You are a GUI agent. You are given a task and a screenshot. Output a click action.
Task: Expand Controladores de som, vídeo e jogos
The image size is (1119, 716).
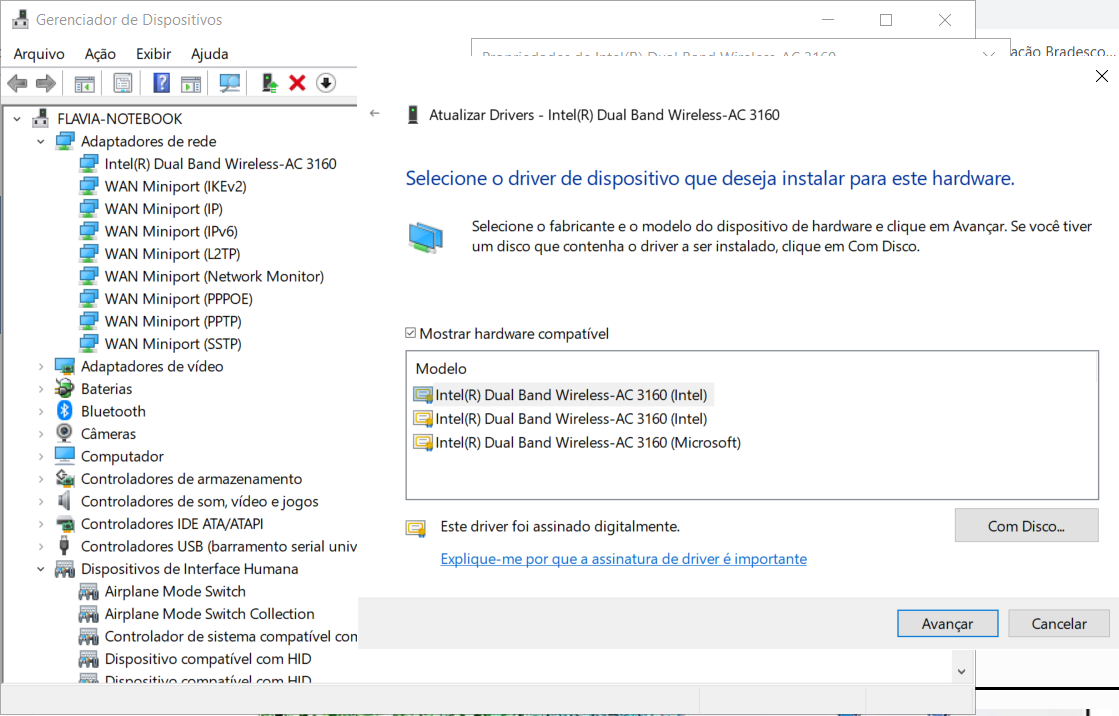[41, 501]
